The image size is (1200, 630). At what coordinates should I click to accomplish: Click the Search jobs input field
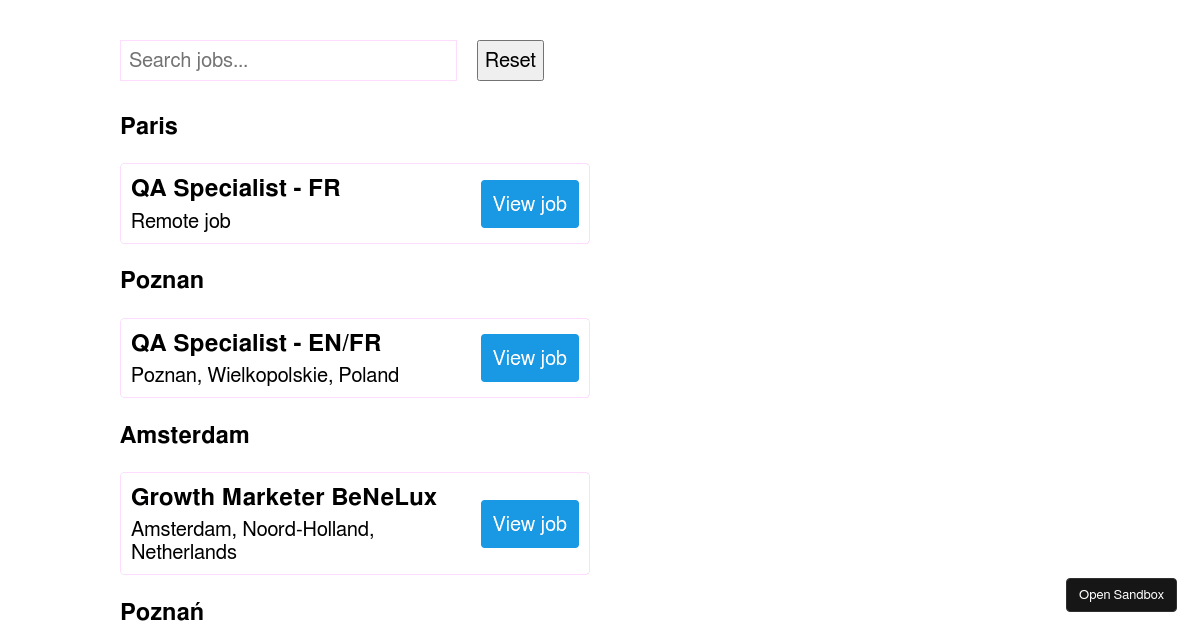(x=288, y=60)
